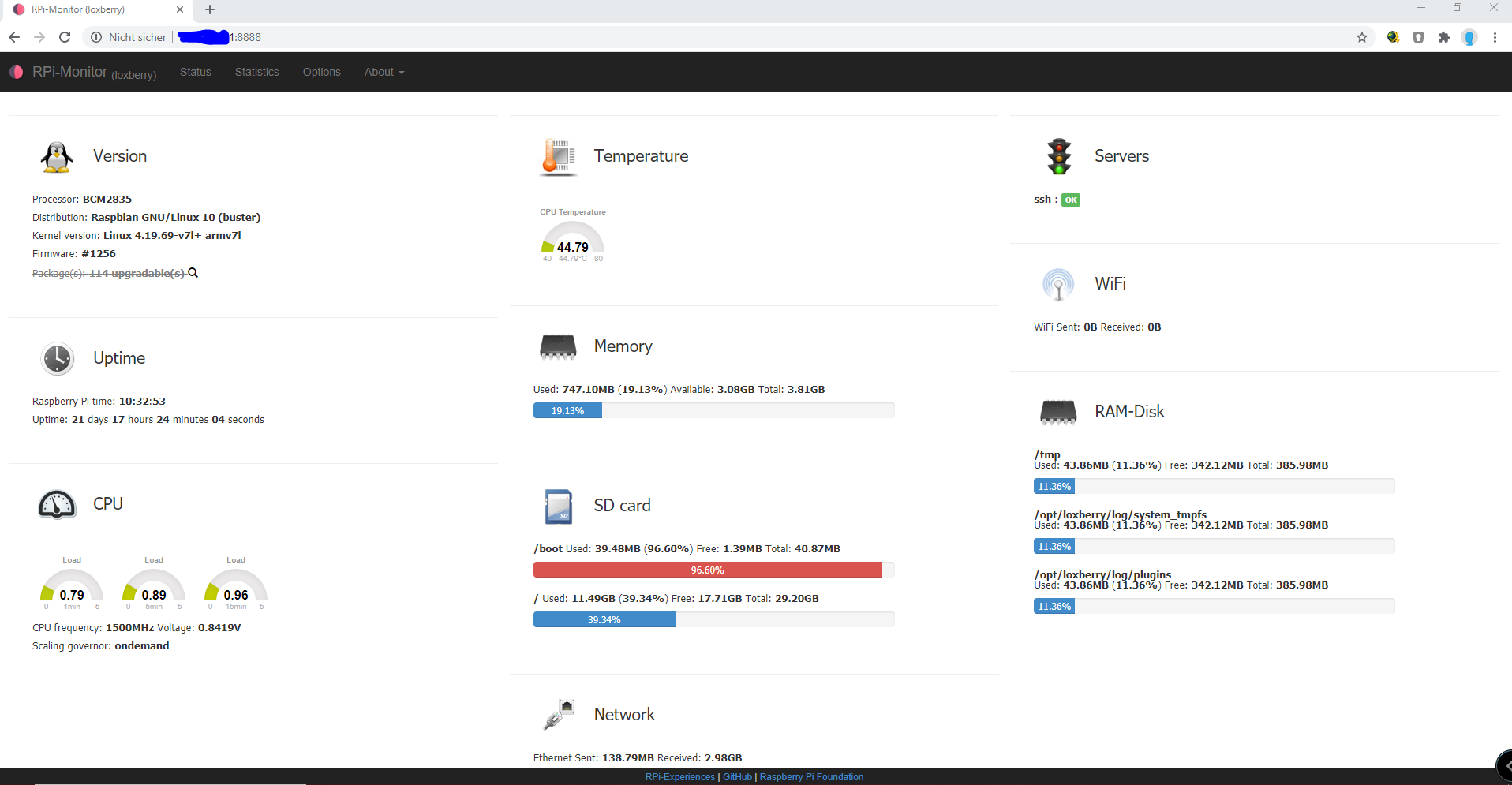Image resolution: width=1512 pixels, height=785 pixels.
Task: Click the Memory 19.13% usage bar
Action: coord(714,410)
